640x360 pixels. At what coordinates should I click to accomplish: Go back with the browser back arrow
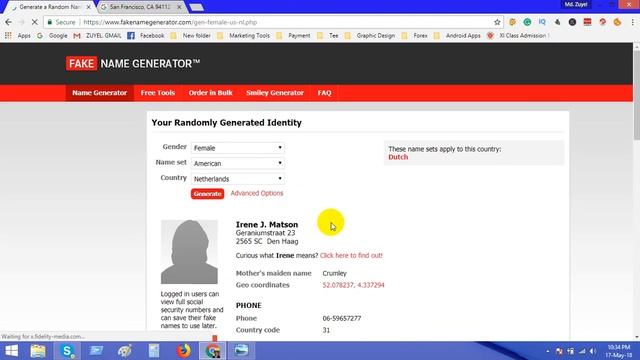(x=9, y=22)
